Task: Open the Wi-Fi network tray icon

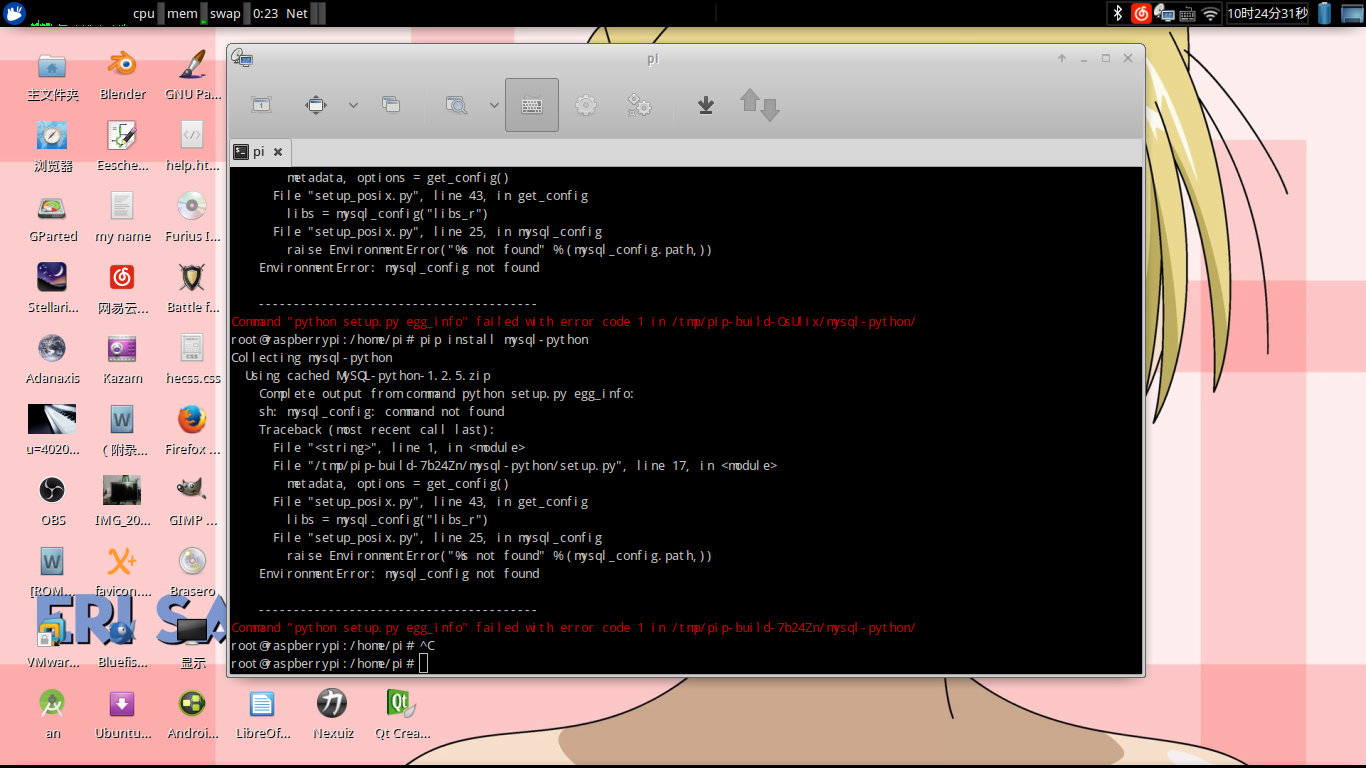Action: tap(1211, 14)
